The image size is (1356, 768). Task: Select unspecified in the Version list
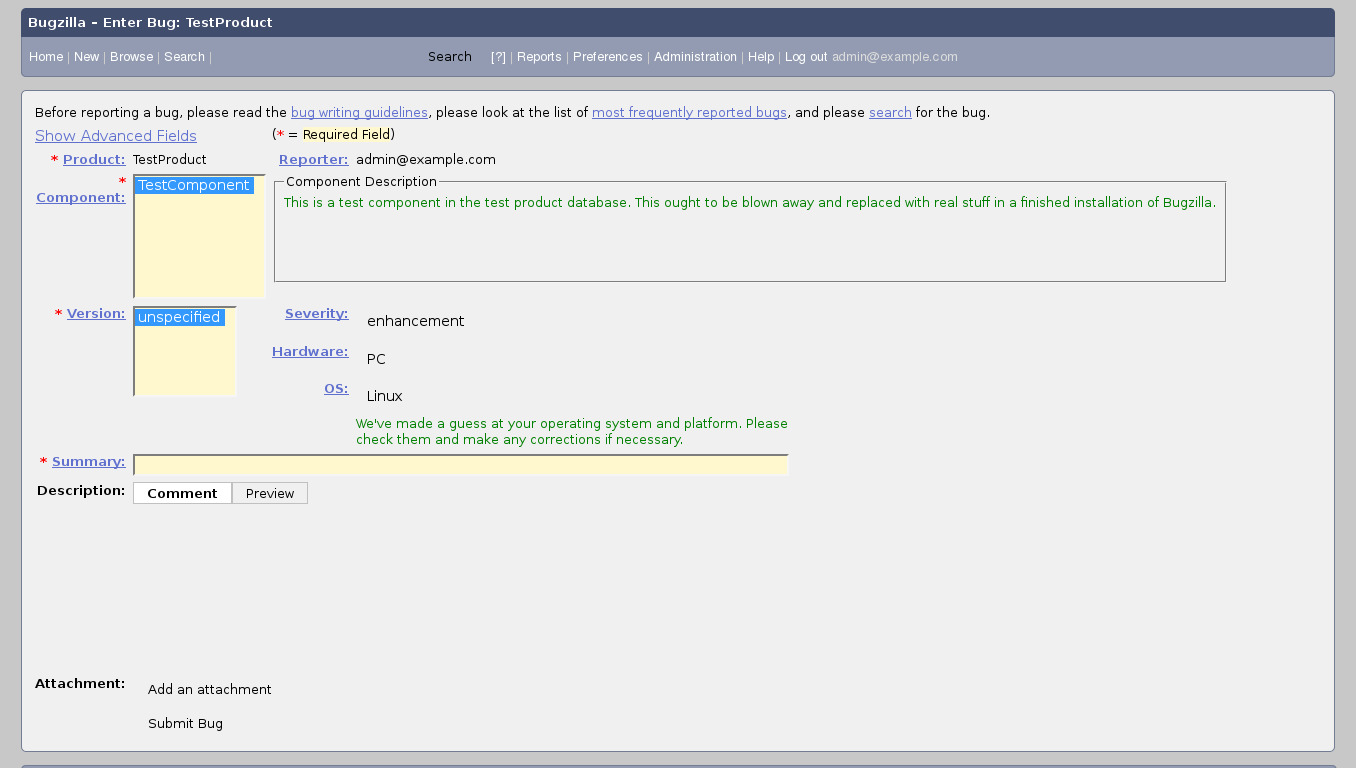[179, 317]
